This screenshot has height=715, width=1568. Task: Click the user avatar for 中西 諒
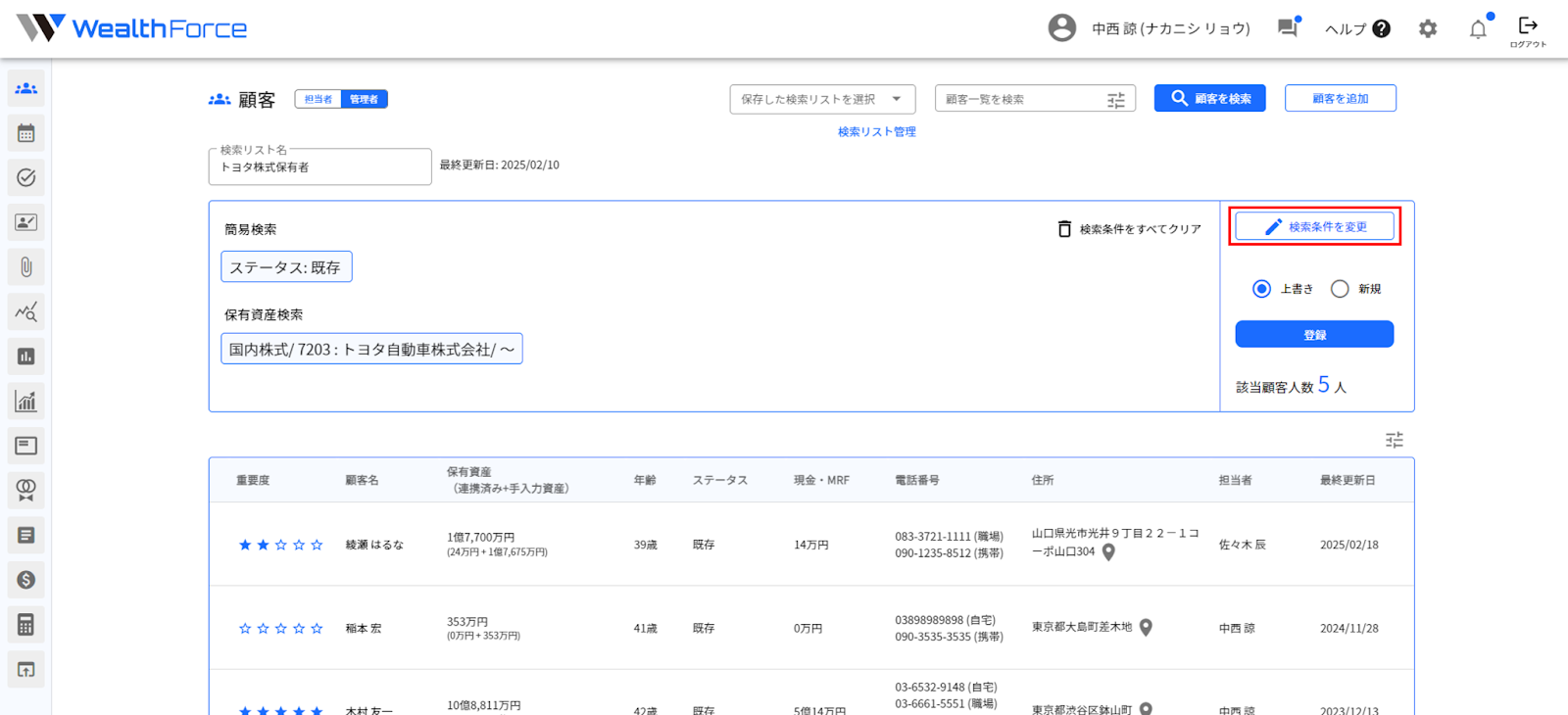click(x=1061, y=28)
